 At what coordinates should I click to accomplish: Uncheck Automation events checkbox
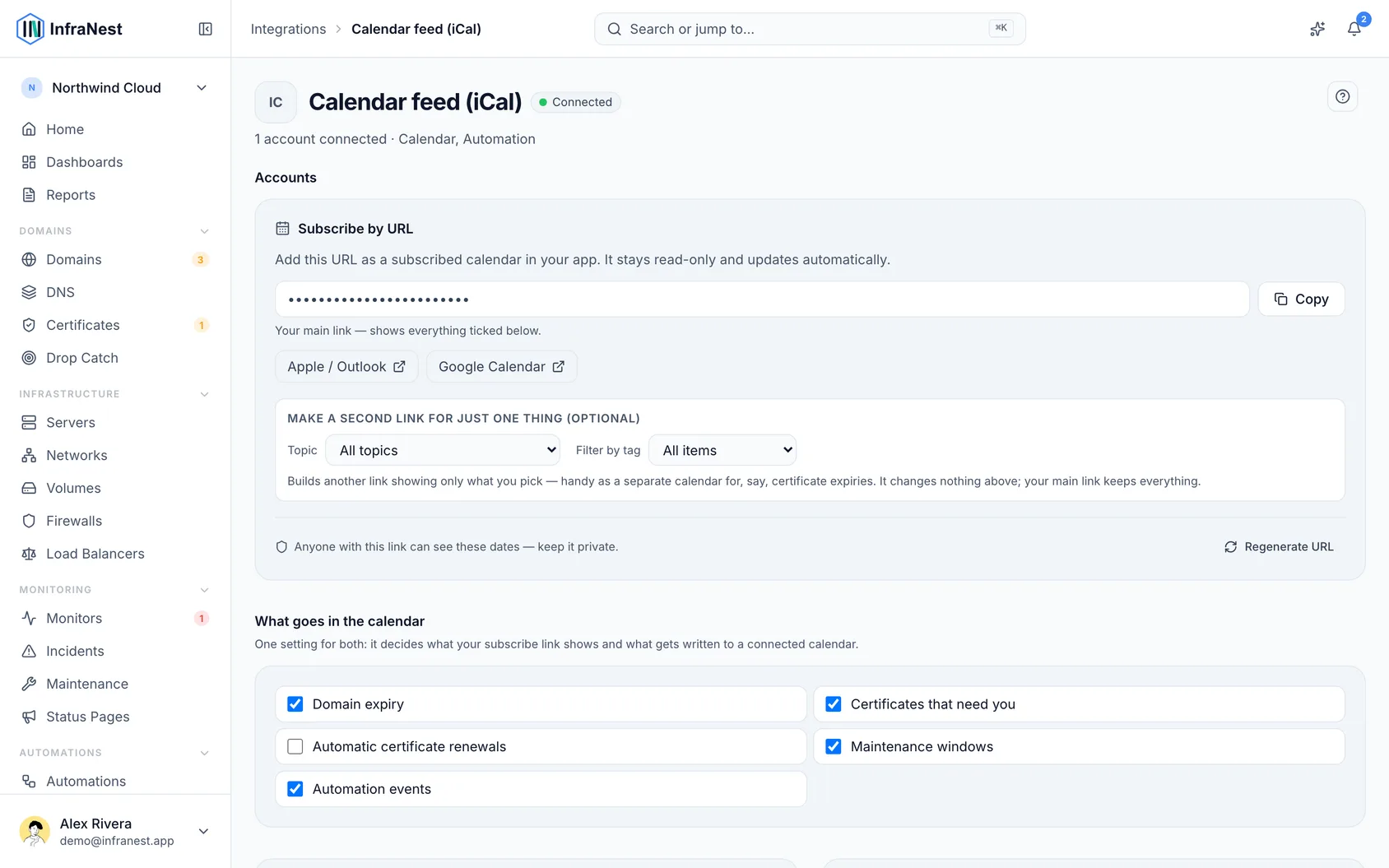[x=295, y=789]
